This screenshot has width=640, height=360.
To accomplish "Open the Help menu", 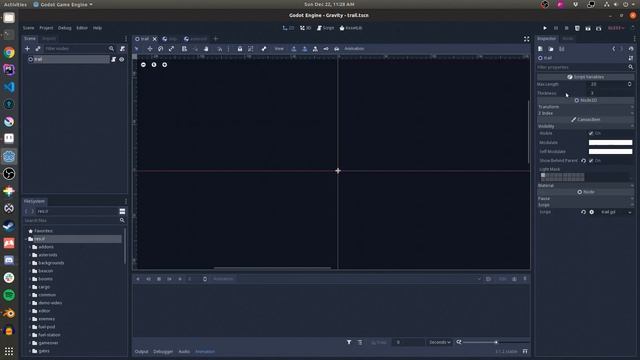I will pyautogui.click(x=97, y=28).
